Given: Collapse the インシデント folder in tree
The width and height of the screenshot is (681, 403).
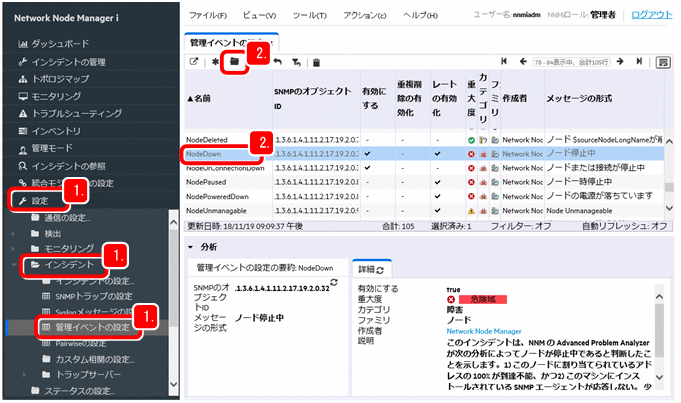Looking at the screenshot, I should 23,265.
